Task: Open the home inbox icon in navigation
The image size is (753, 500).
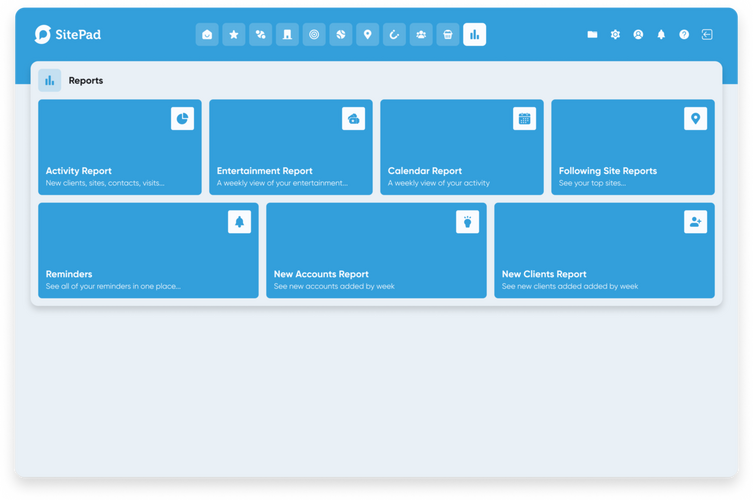Action: [x=207, y=35]
